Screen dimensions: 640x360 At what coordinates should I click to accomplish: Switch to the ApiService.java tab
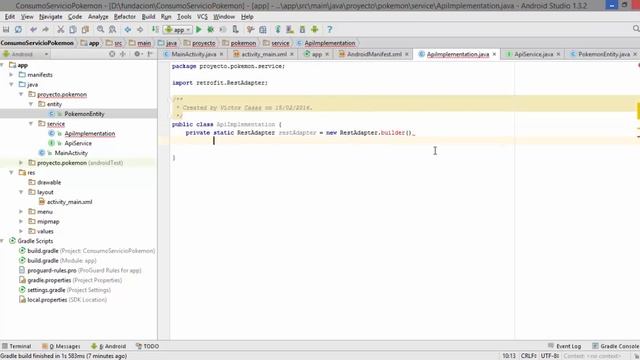point(533,54)
